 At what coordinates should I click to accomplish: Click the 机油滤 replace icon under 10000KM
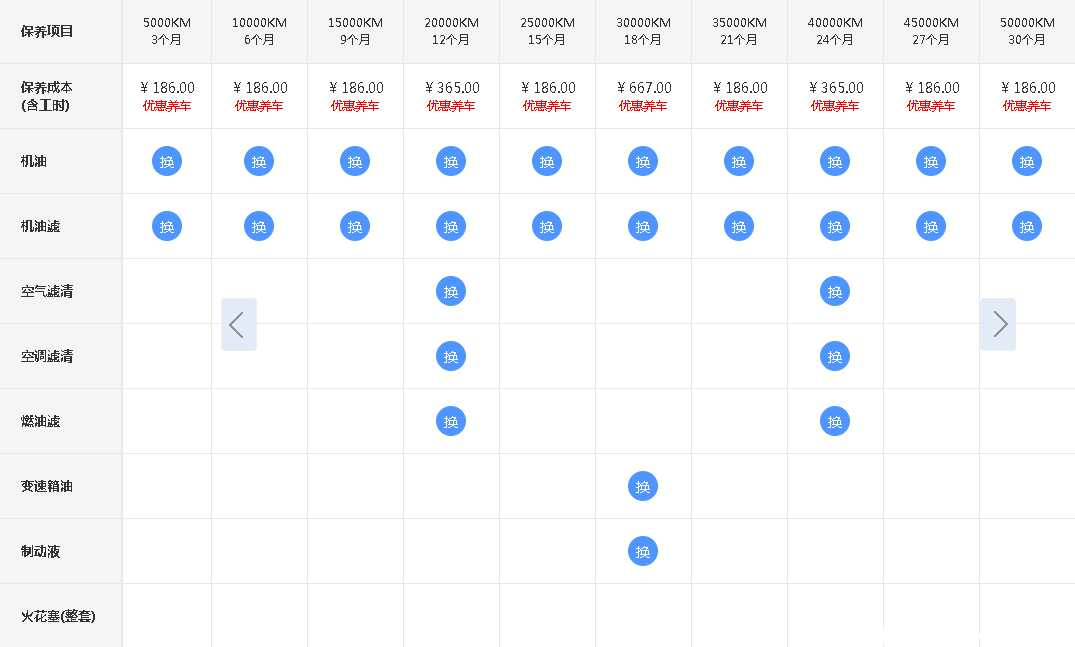click(259, 226)
